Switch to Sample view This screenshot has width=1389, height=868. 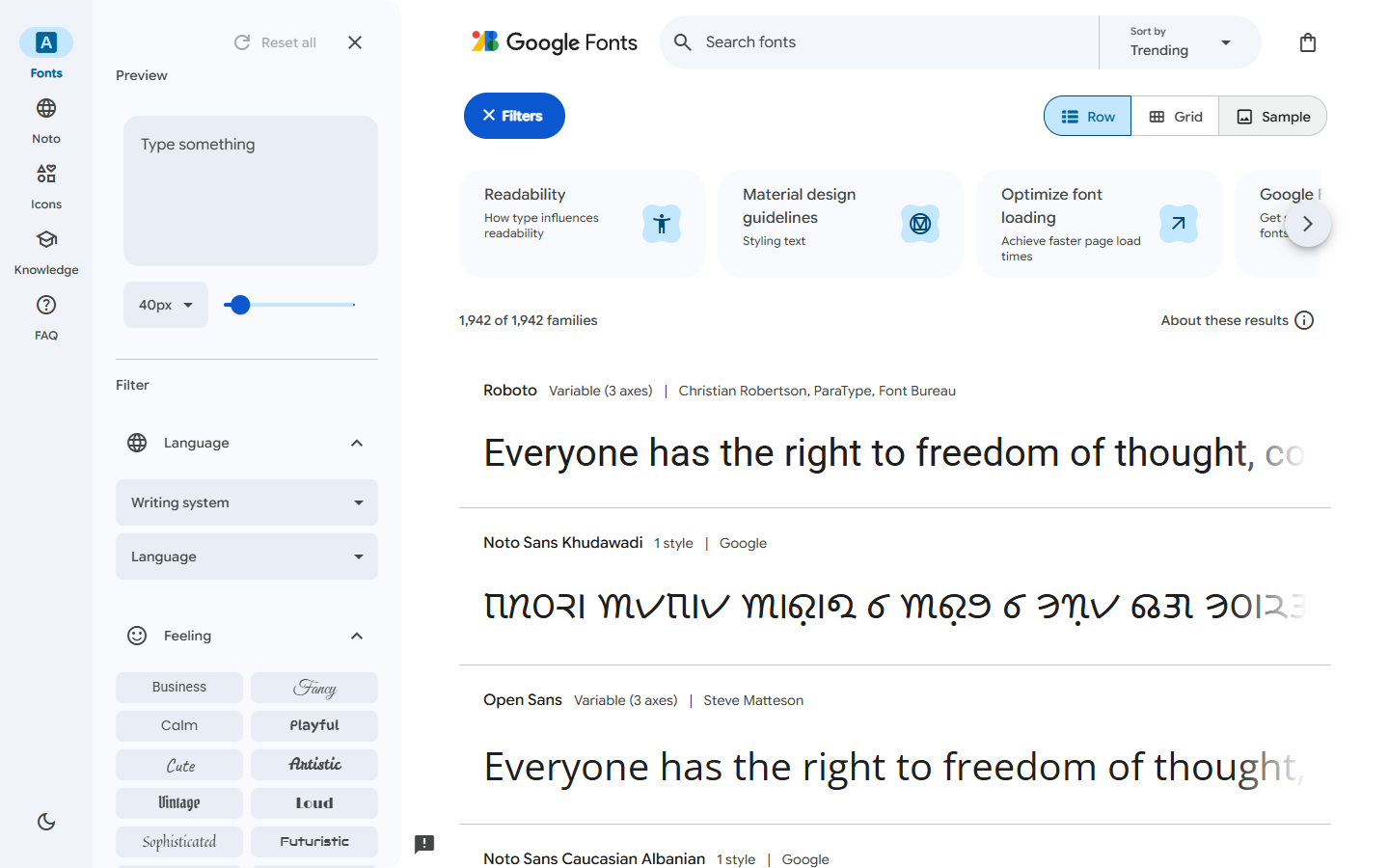pyautogui.click(x=1273, y=117)
